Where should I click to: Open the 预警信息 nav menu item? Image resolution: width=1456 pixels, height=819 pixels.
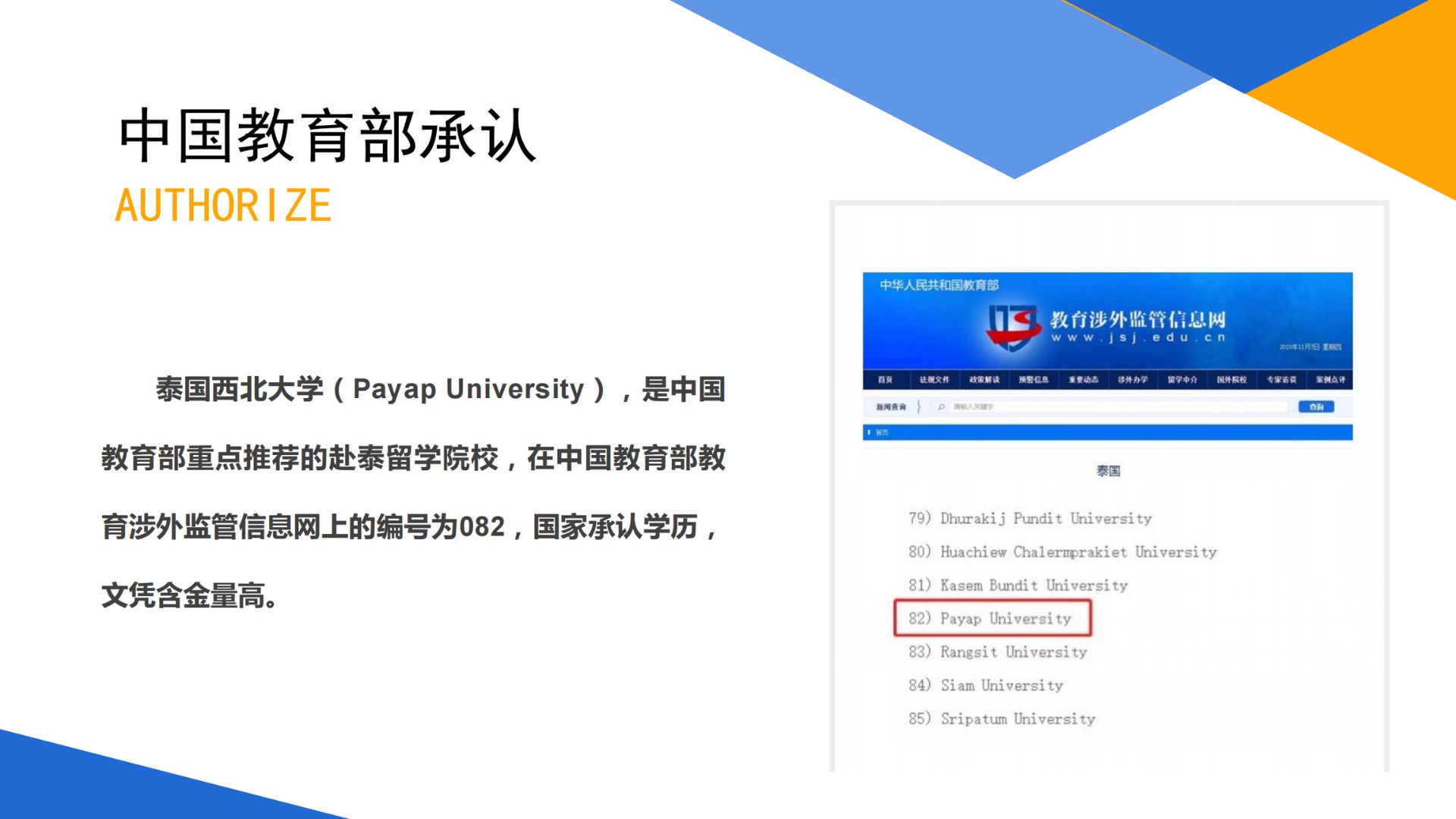point(1034,380)
